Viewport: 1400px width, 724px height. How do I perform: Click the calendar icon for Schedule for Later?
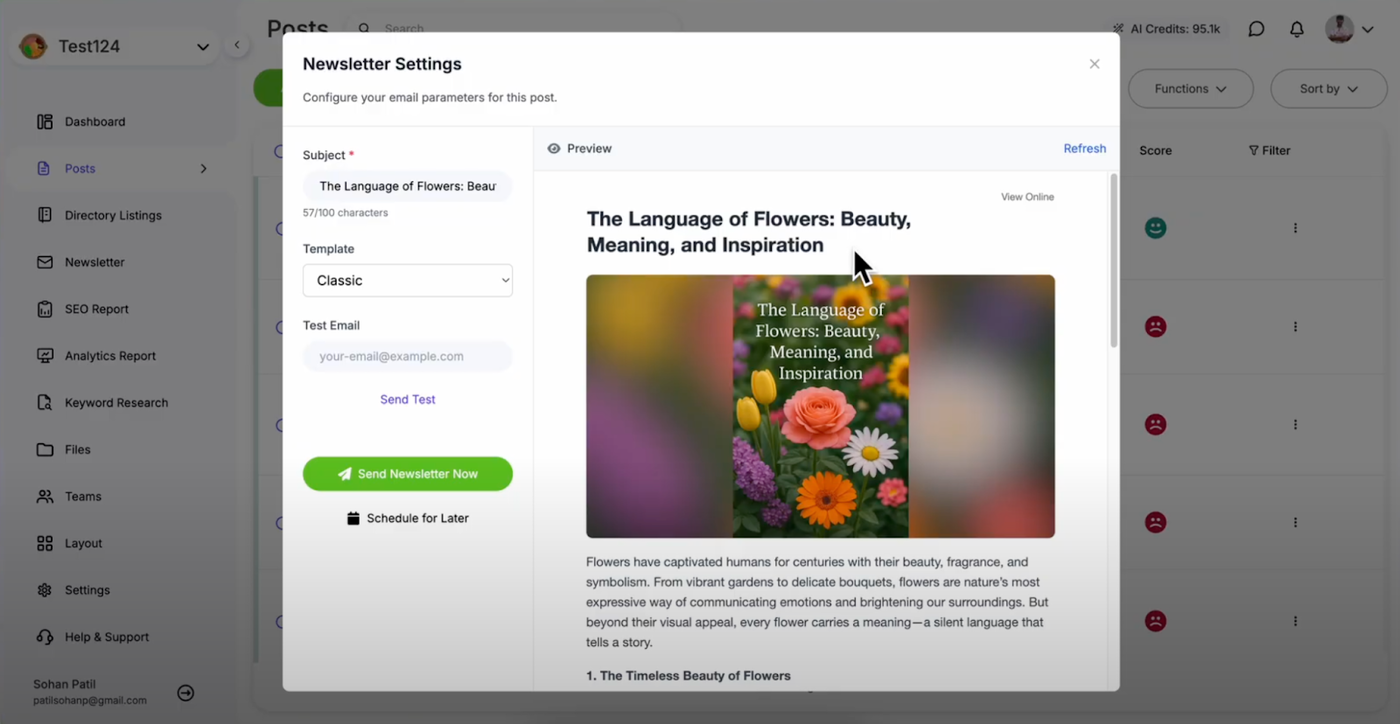point(353,518)
